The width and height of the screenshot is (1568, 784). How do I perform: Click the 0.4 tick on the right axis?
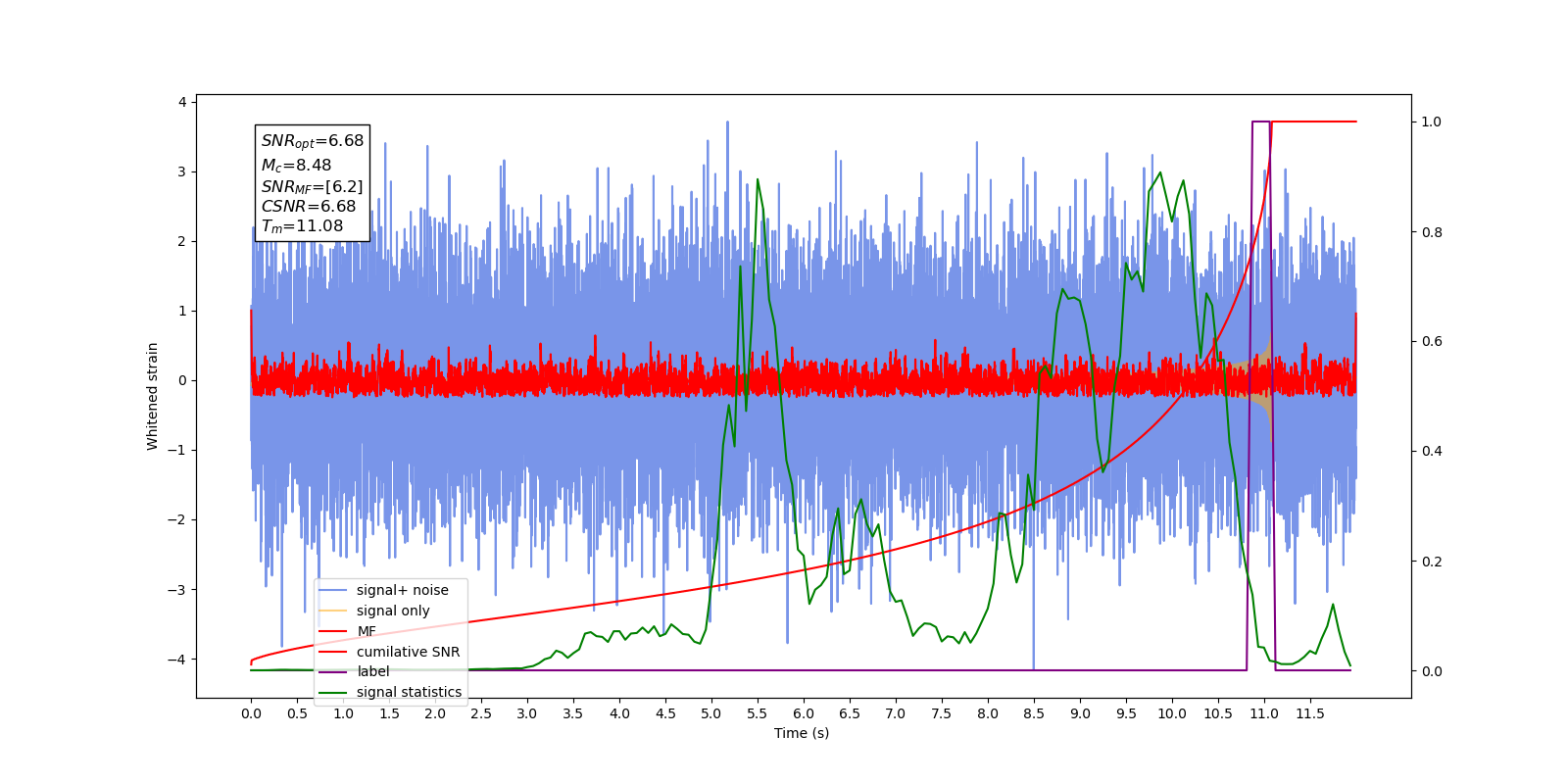pos(1432,452)
